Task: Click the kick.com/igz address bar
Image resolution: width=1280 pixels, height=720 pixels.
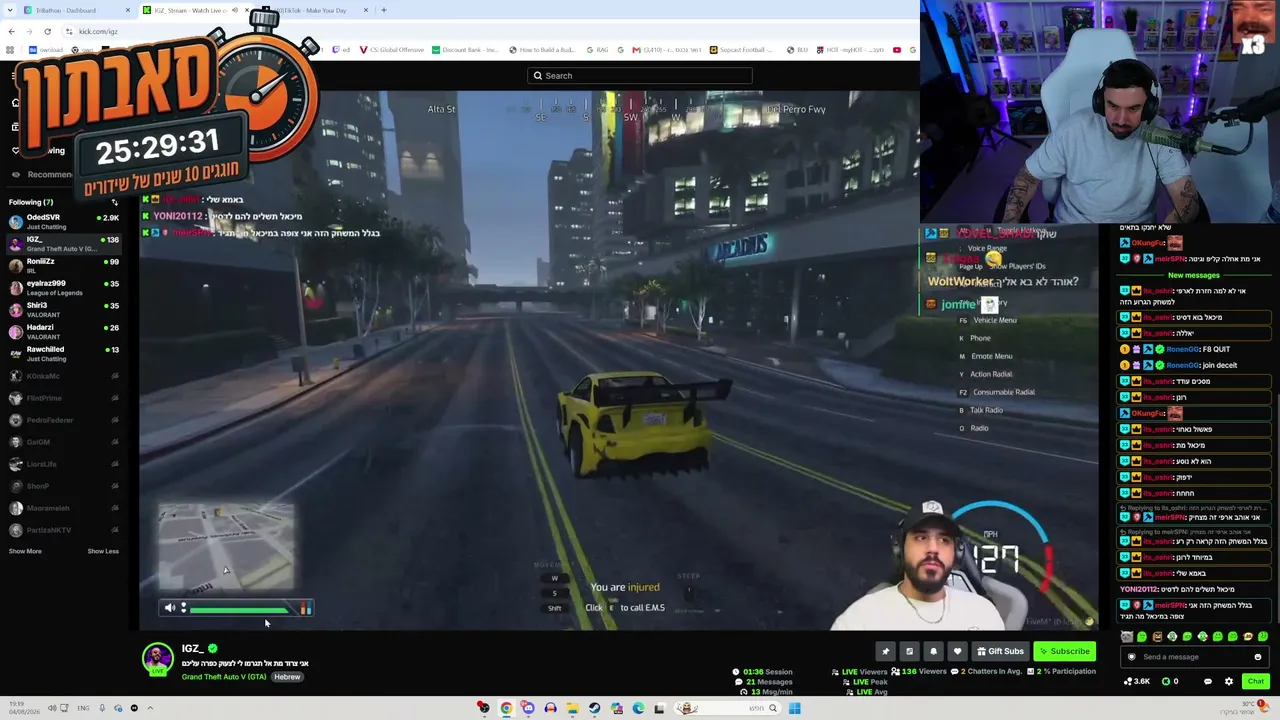Action: pos(98,31)
